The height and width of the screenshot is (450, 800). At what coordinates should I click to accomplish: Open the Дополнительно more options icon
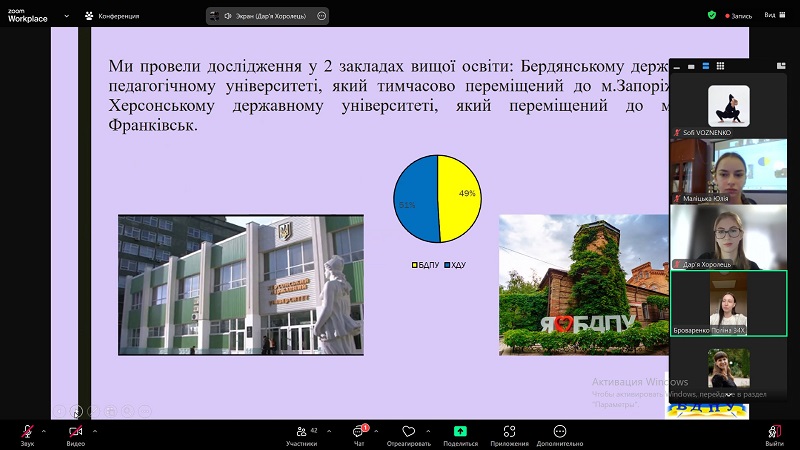(560, 432)
